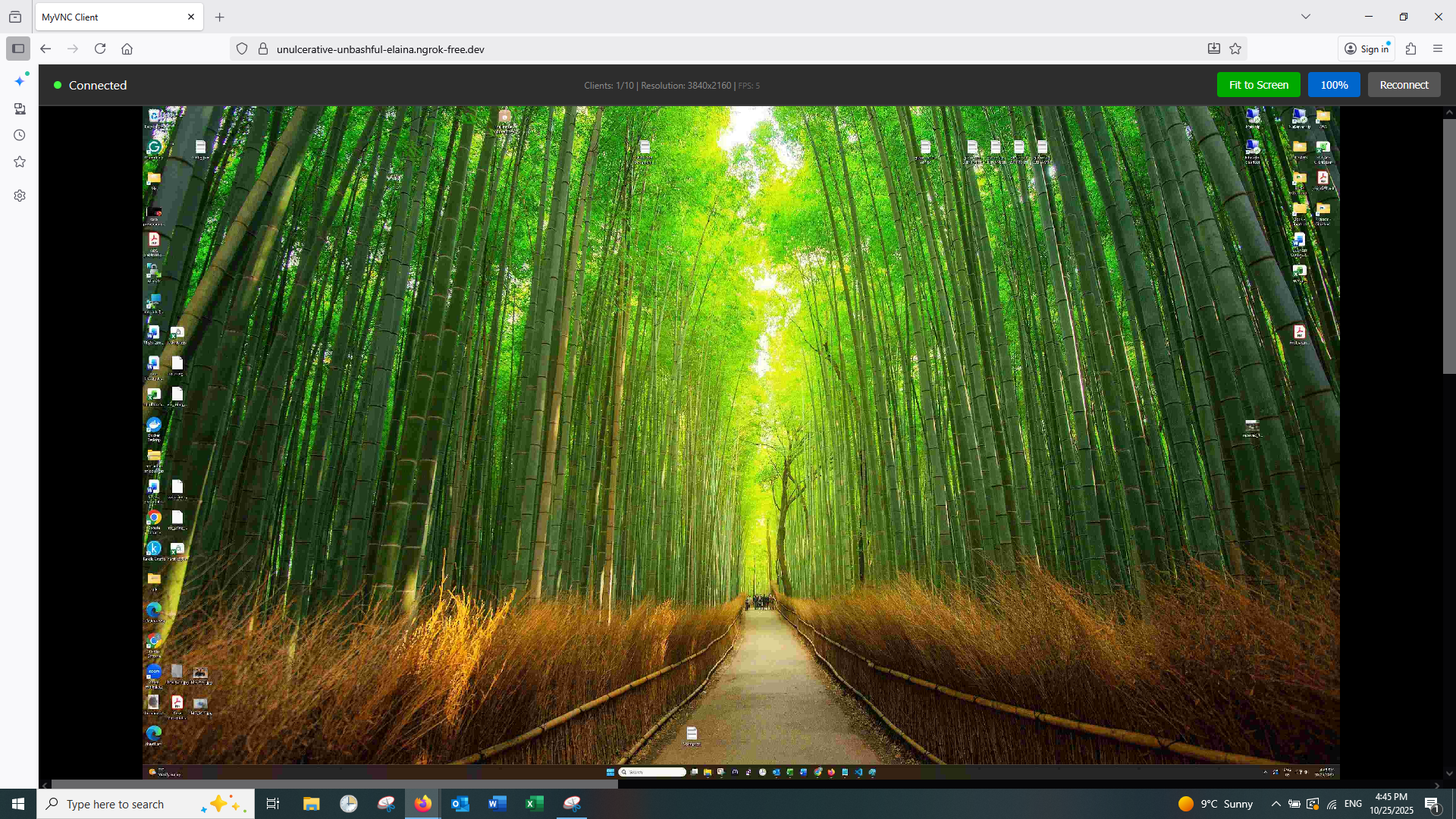Switch input language via the ENG indicator

click(1354, 803)
